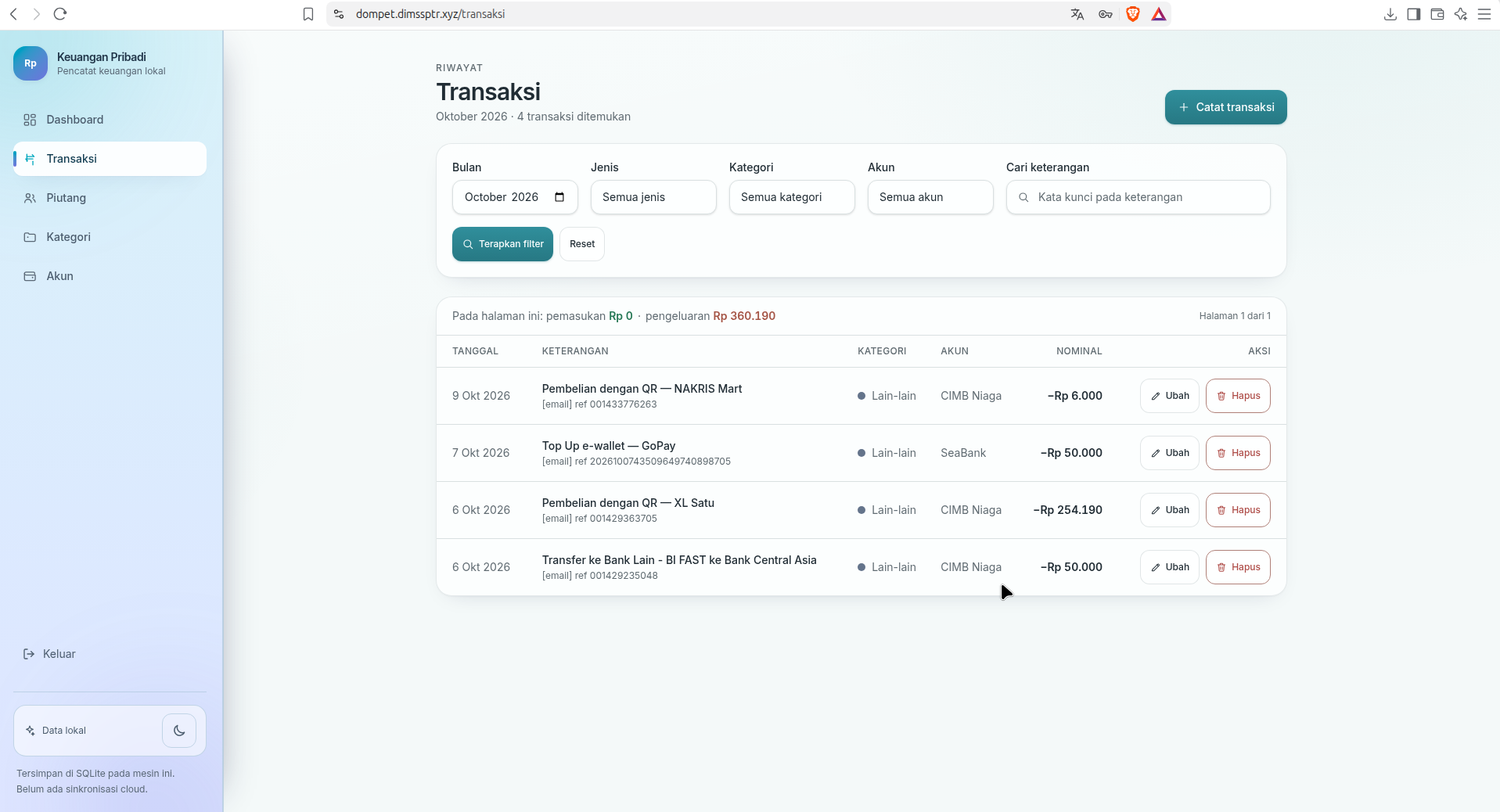
Task: Open the Semua akun dropdown
Action: point(930,197)
